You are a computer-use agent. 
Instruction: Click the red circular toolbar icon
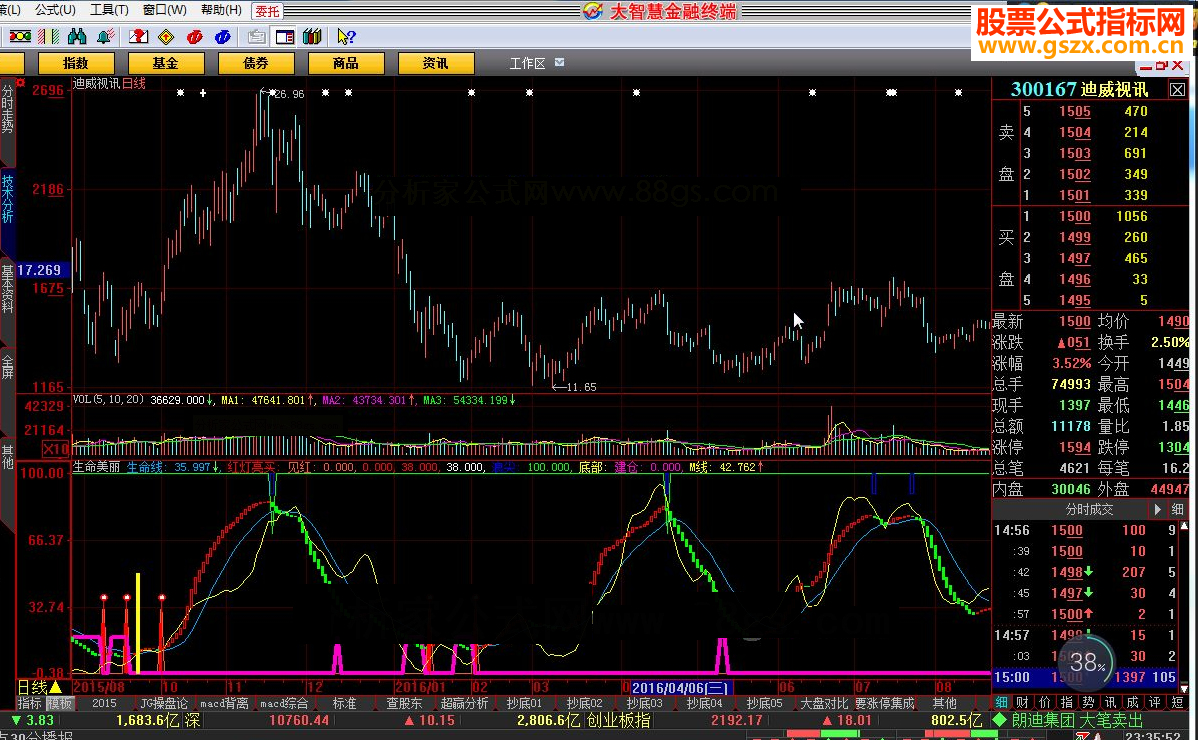195,37
